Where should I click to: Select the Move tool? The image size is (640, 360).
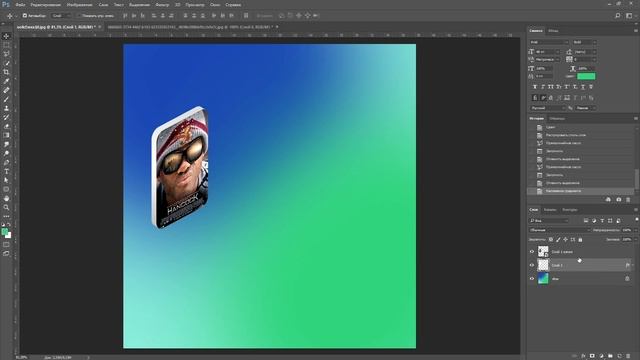coord(6,36)
